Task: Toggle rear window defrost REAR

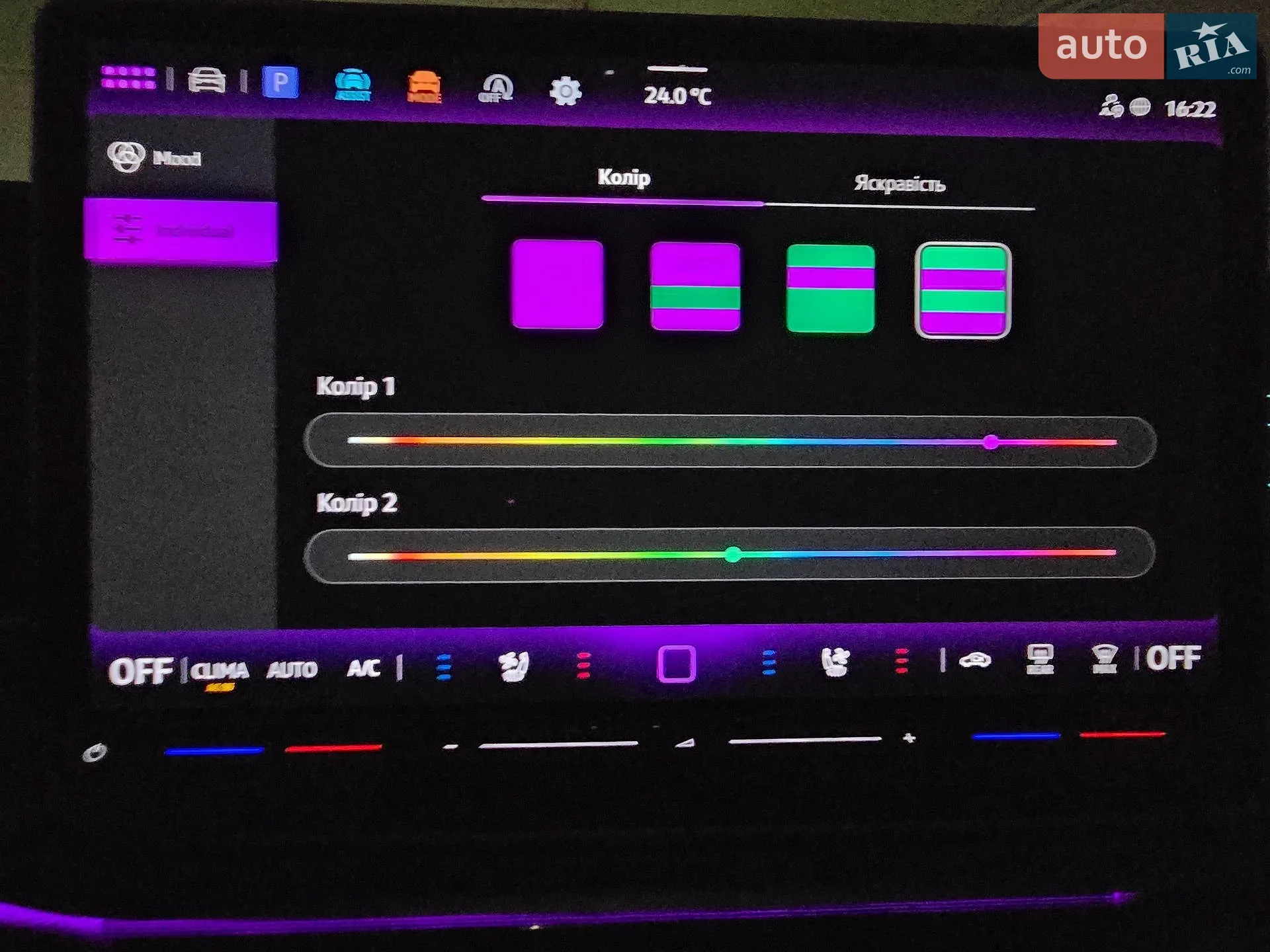Action: [x=1039, y=659]
